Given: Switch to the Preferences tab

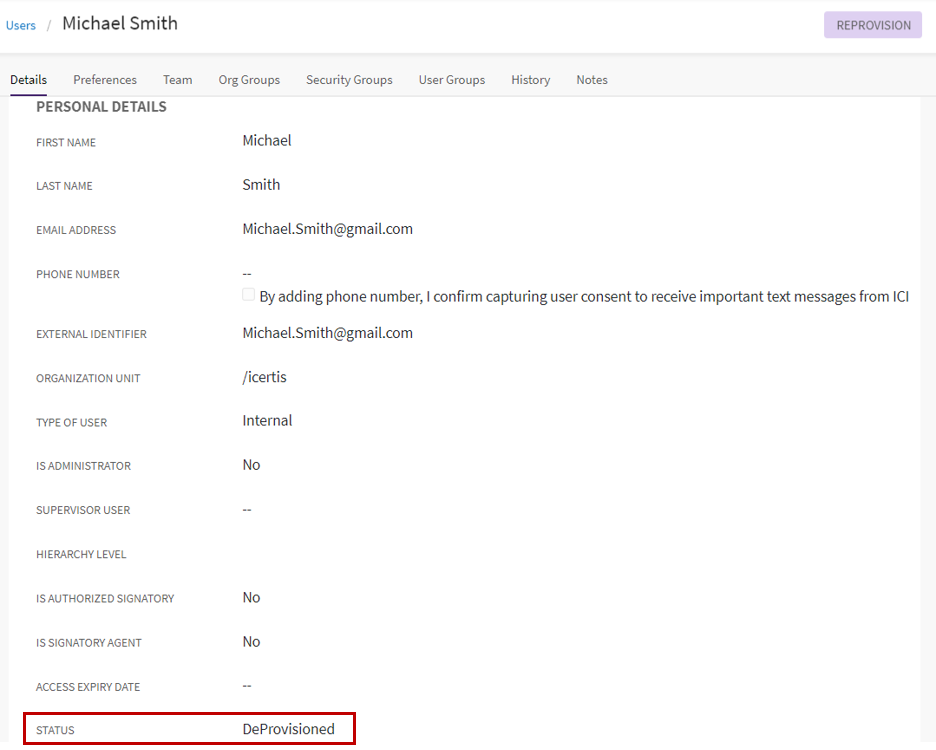Looking at the screenshot, I should [105, 80].
